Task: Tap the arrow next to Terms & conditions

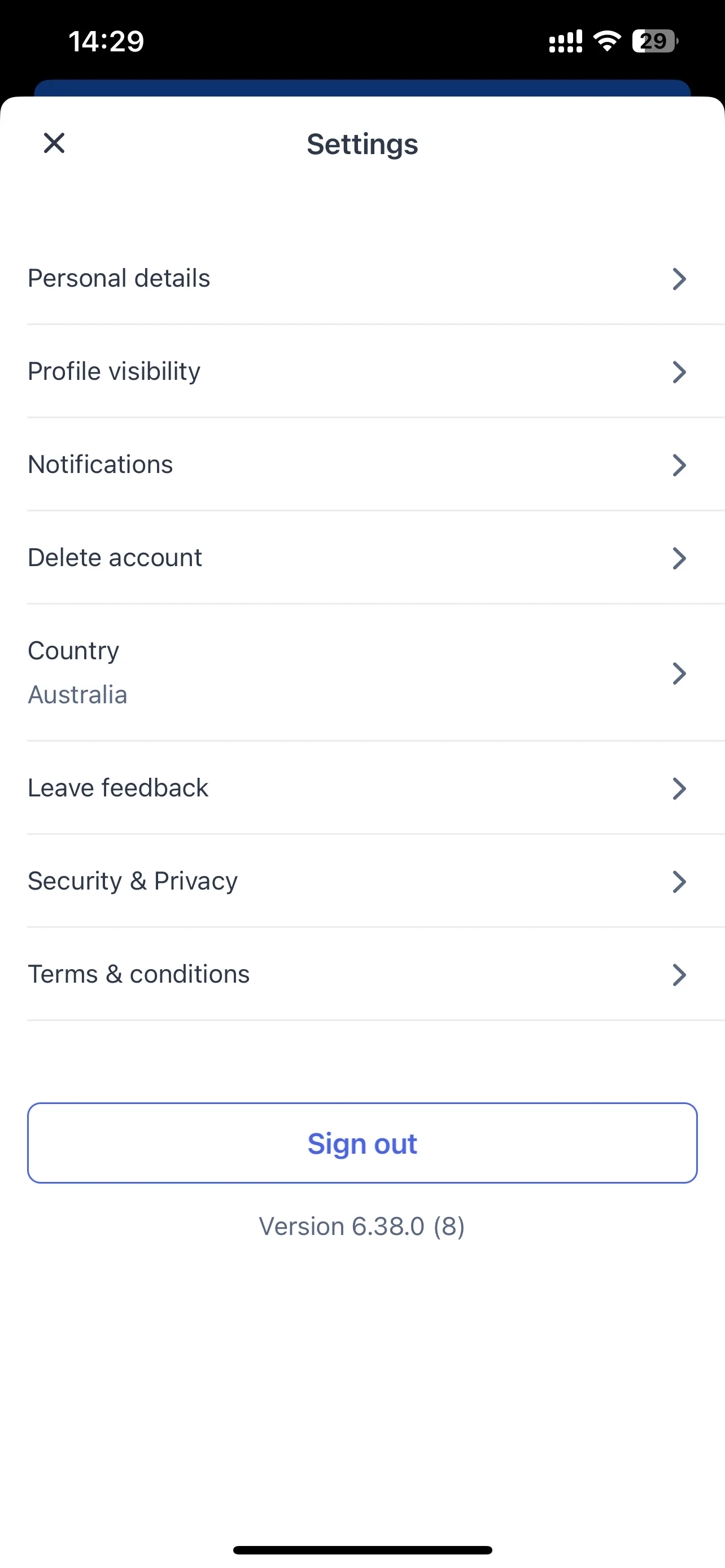Action: click(x=679, y=975)
